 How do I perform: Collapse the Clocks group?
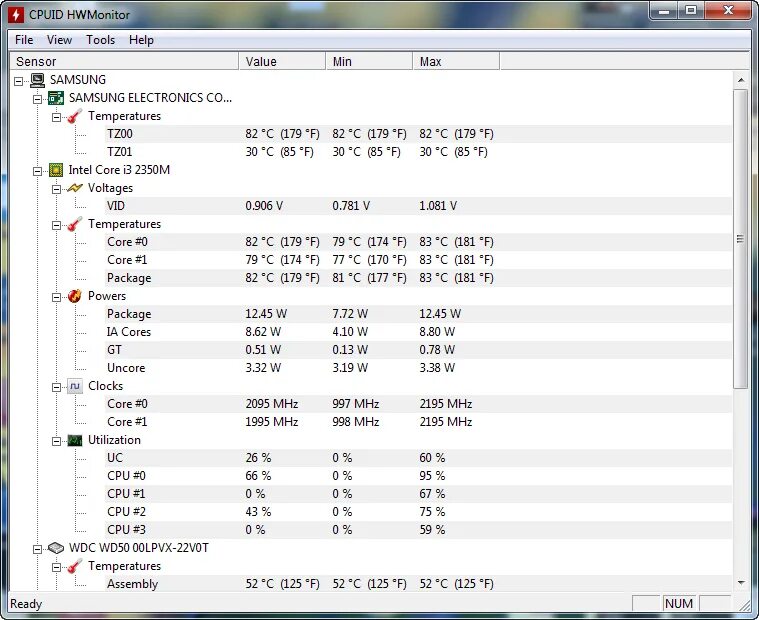[x=56, y=387]
